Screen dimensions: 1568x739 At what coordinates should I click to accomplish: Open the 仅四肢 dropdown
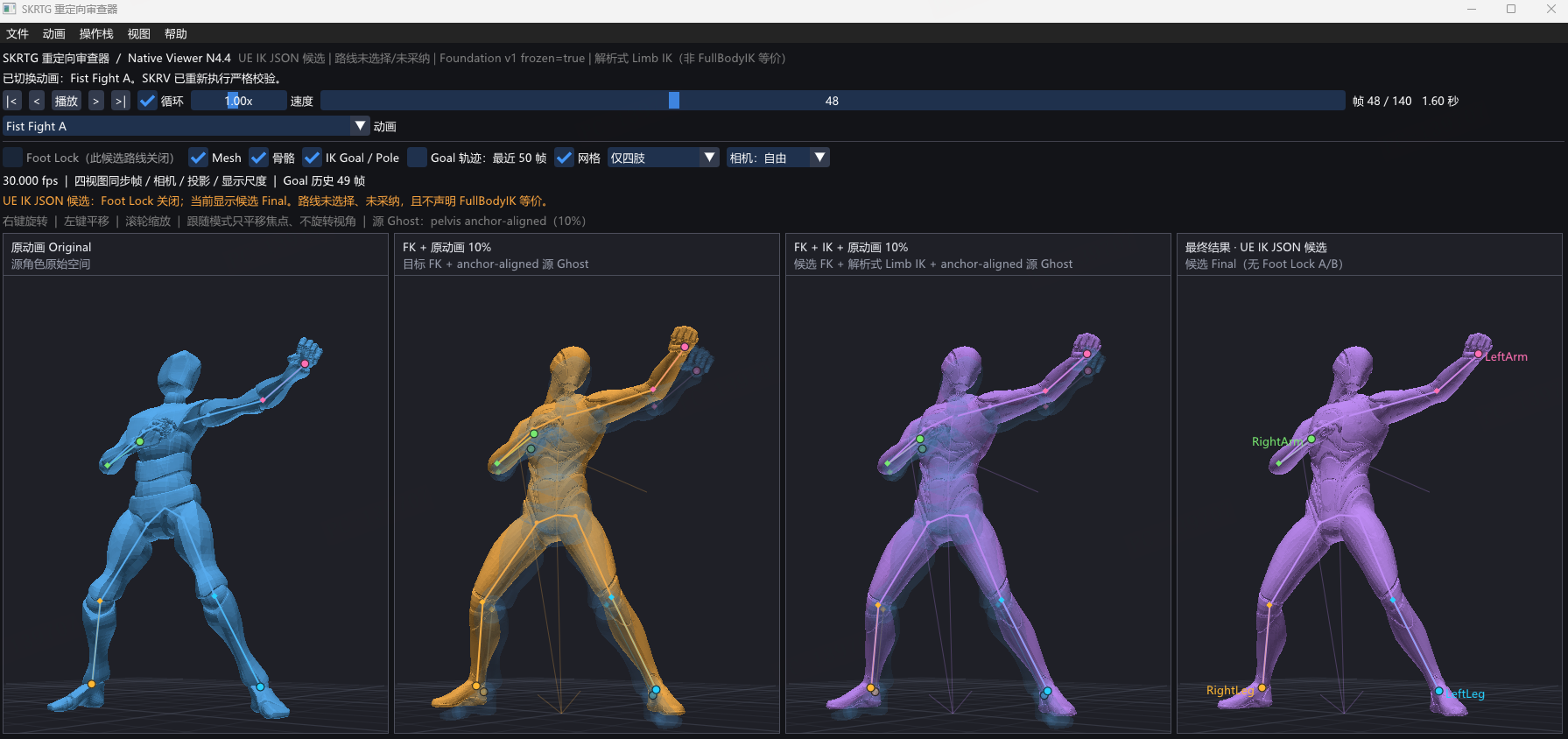click(x=663, y=158)
